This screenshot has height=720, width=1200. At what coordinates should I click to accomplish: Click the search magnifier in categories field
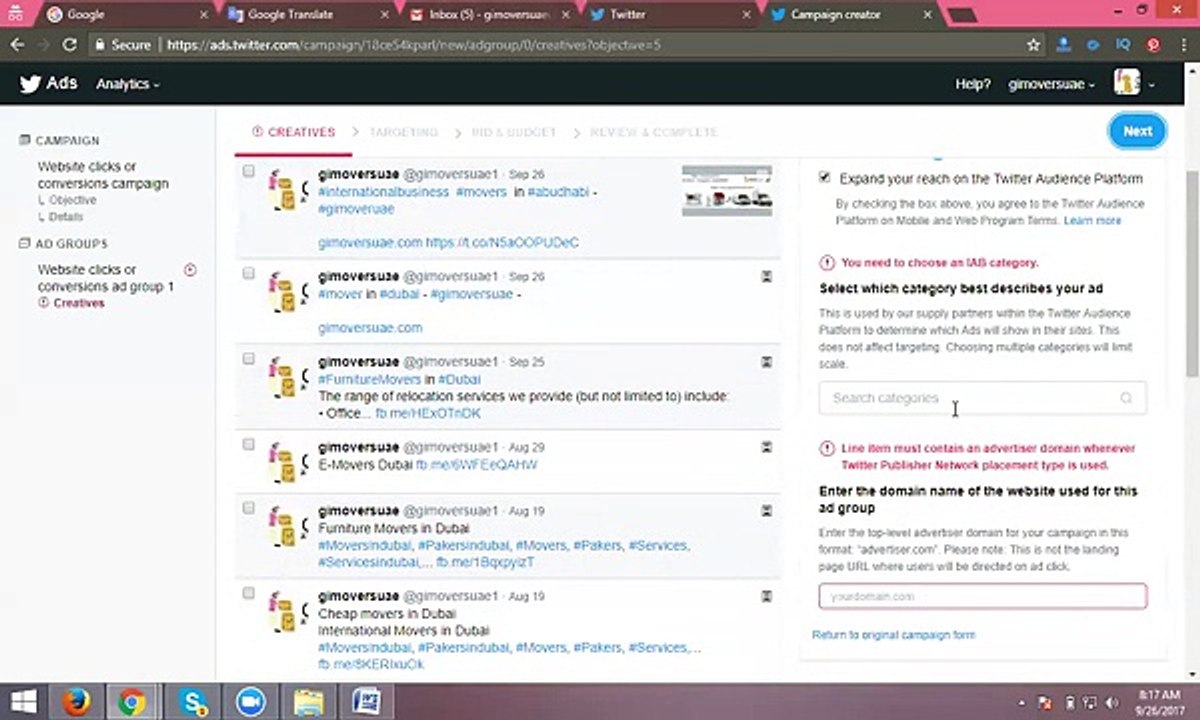coord(1126,398)
